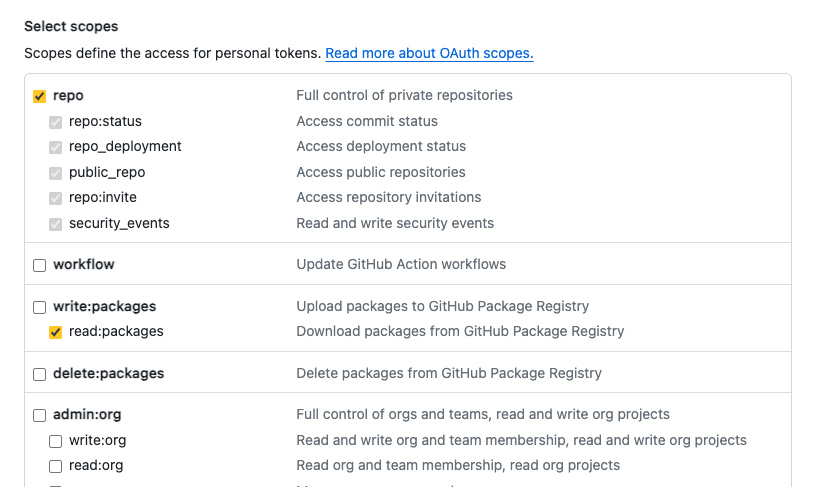Click the 'delete:packages' scope name label
819x487 pixels.
tap(108, 374)
